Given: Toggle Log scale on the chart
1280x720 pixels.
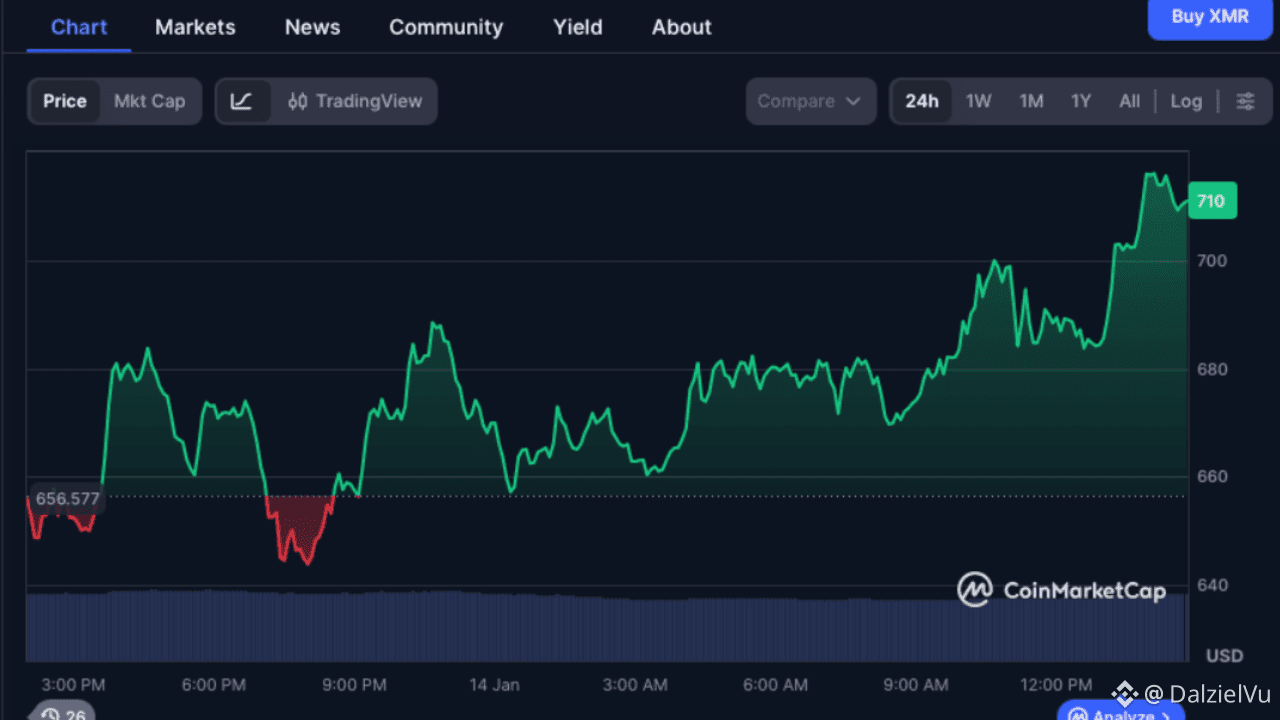Looking at the screenshot, I should pos(1186,101).
